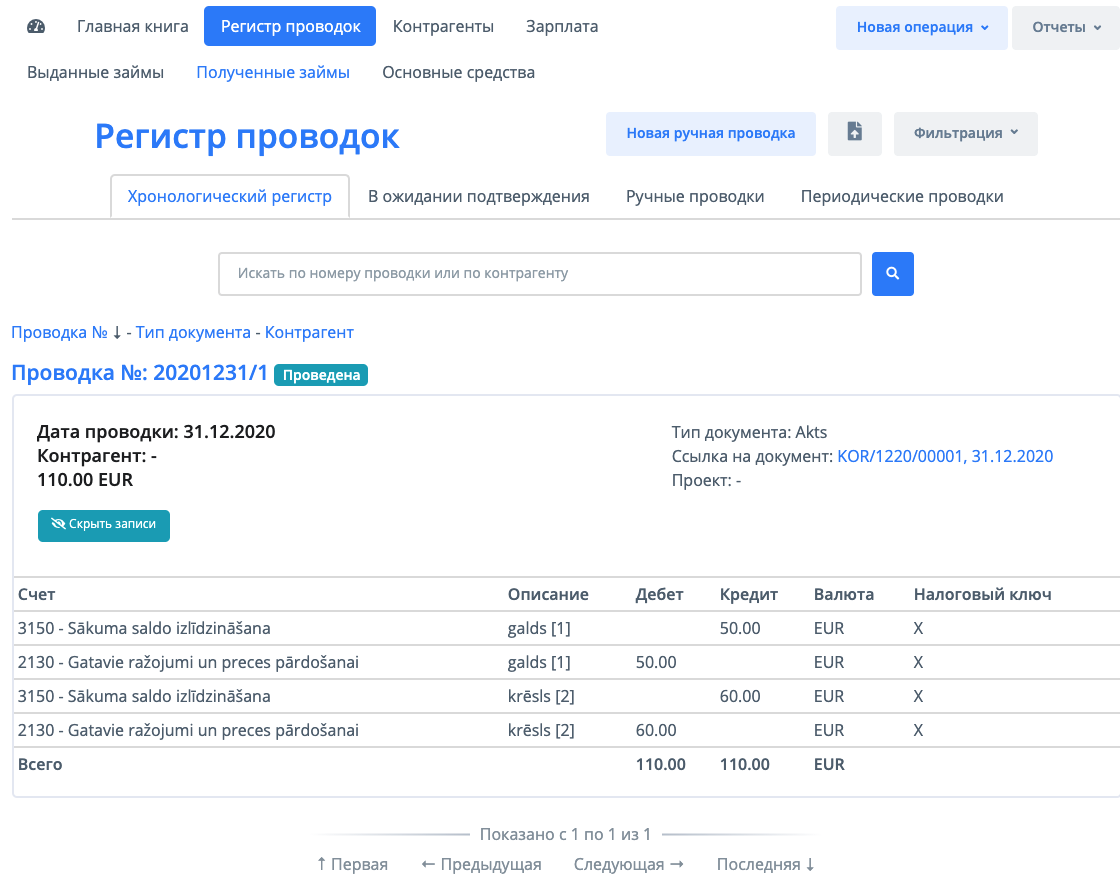
Task: Go to the Следующая page link
Action: pos(629,864)
